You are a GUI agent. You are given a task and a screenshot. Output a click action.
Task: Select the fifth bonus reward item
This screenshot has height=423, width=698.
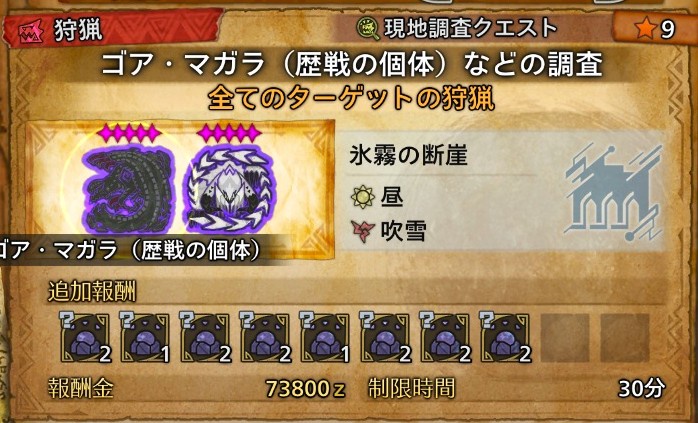coord(325,337)
